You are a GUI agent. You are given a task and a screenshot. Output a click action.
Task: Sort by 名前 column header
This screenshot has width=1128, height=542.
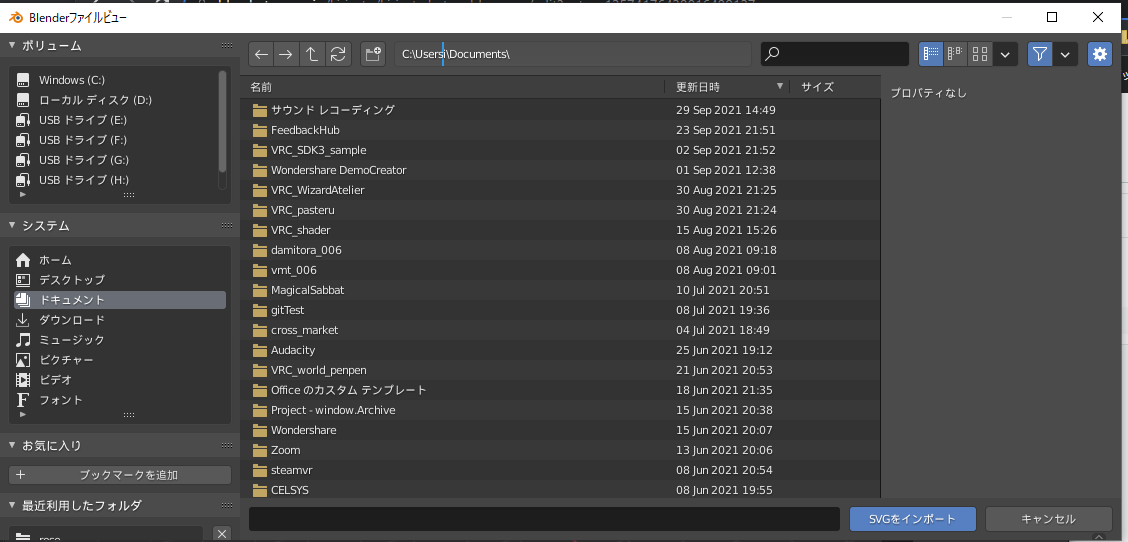[452, 87]
